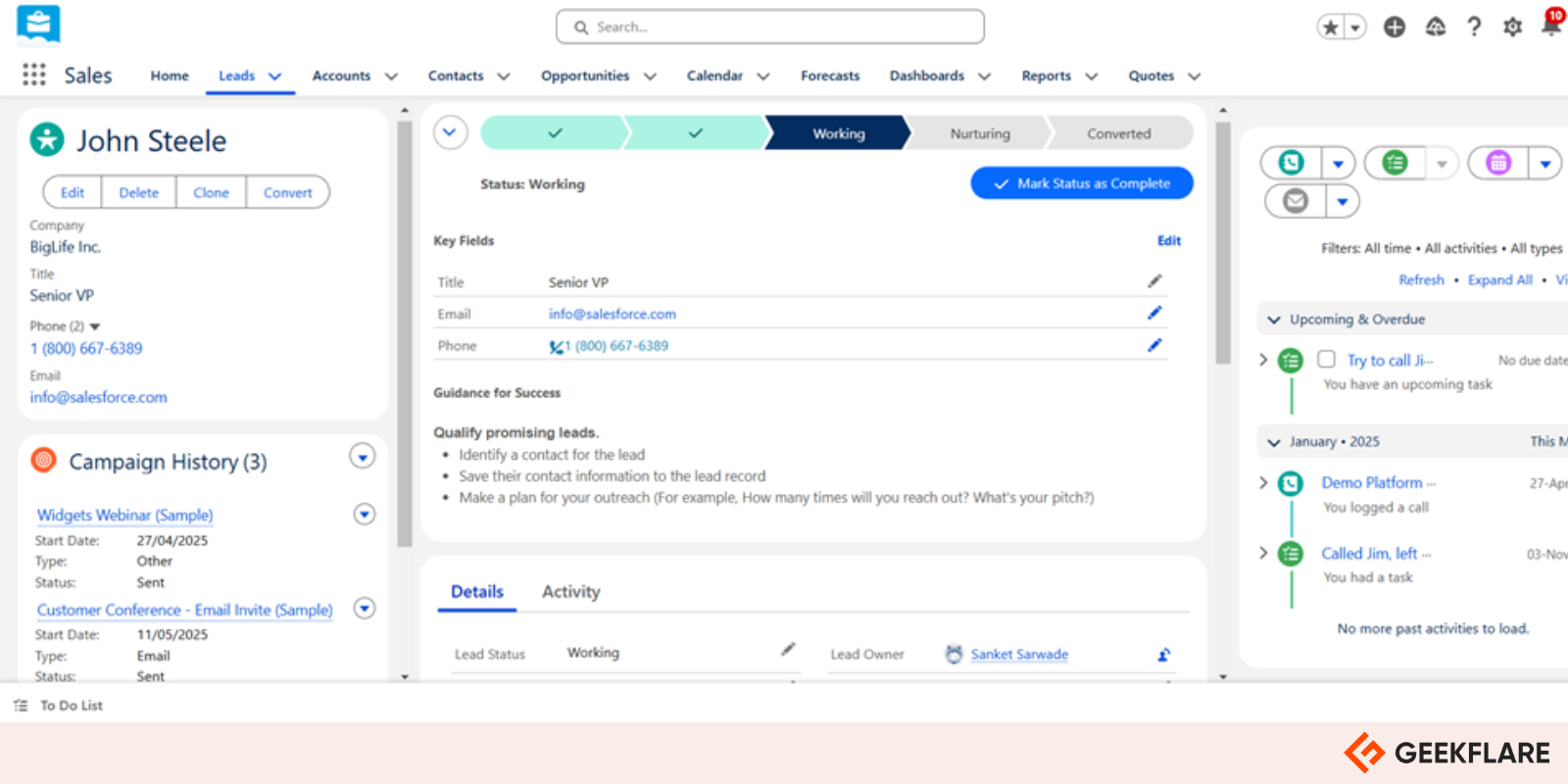The image size is (1568, 784).
Task: Open the Favorites list dropdown arrow
Action: pos(1355,27)
